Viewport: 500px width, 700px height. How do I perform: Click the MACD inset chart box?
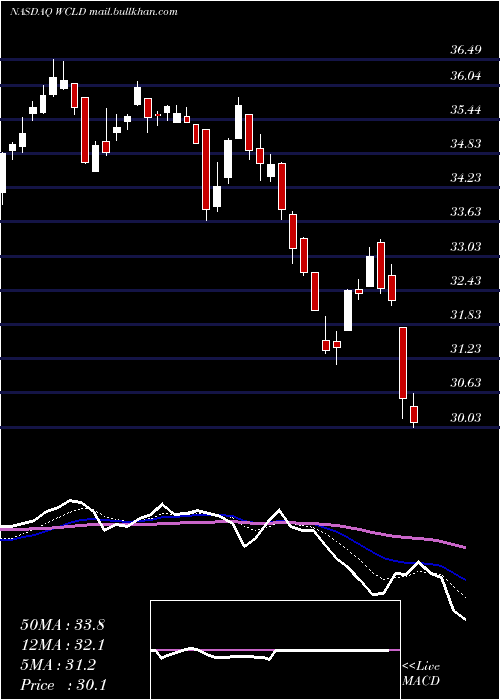point(275,650)
